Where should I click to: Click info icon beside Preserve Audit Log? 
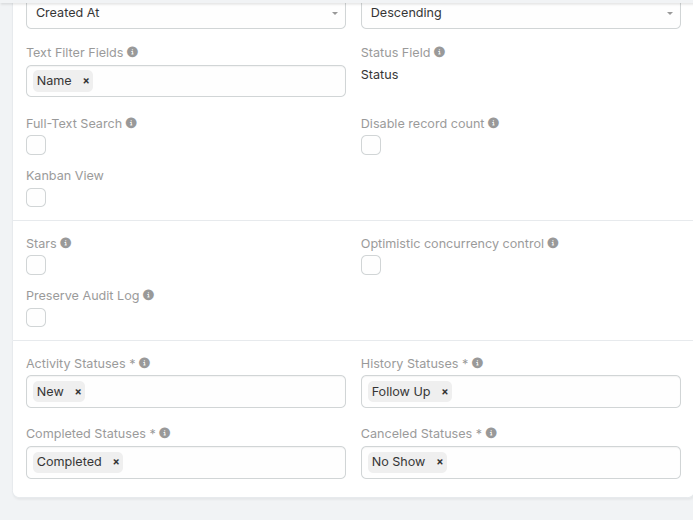(x=149, y=295)
